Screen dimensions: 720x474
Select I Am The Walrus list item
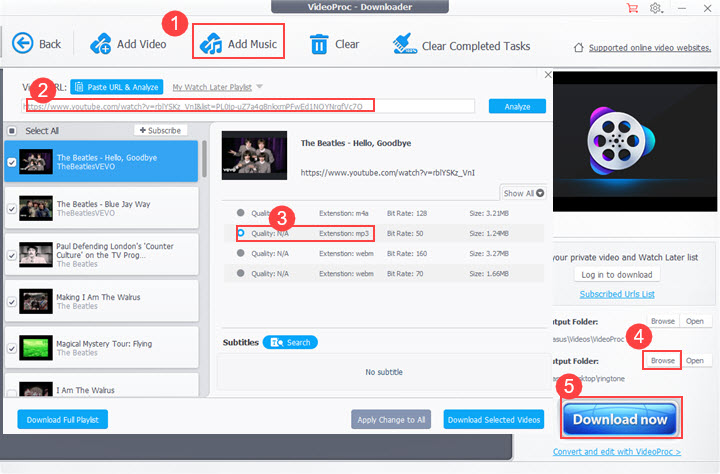coord(101,385)
